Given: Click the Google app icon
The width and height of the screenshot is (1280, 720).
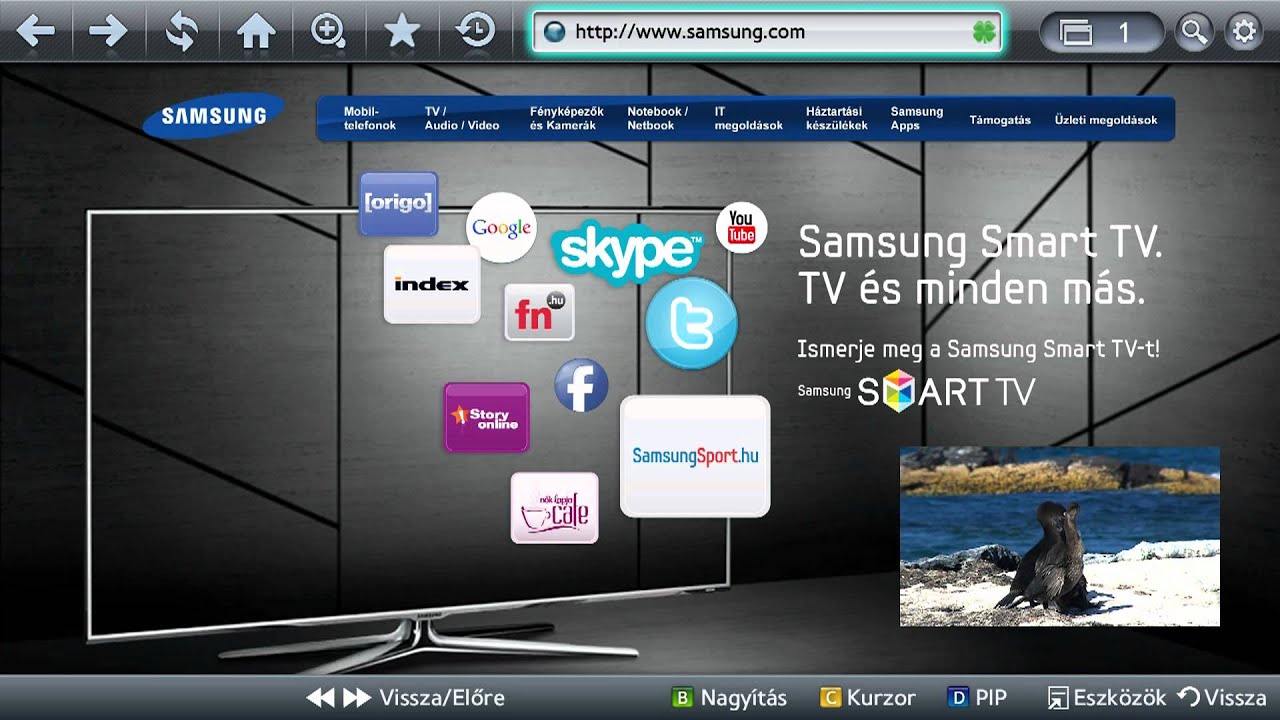Looking at the screenshot, I should tap(501, 228).
